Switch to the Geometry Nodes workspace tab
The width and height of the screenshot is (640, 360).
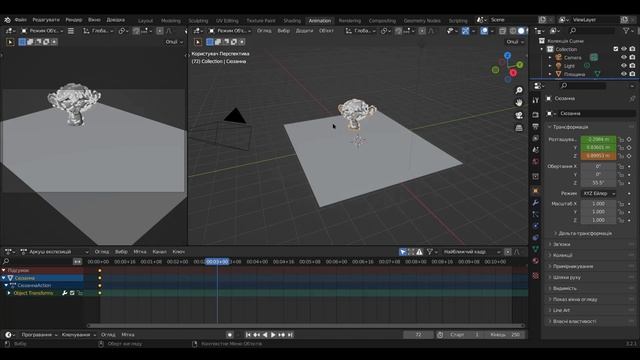point(422,20)
